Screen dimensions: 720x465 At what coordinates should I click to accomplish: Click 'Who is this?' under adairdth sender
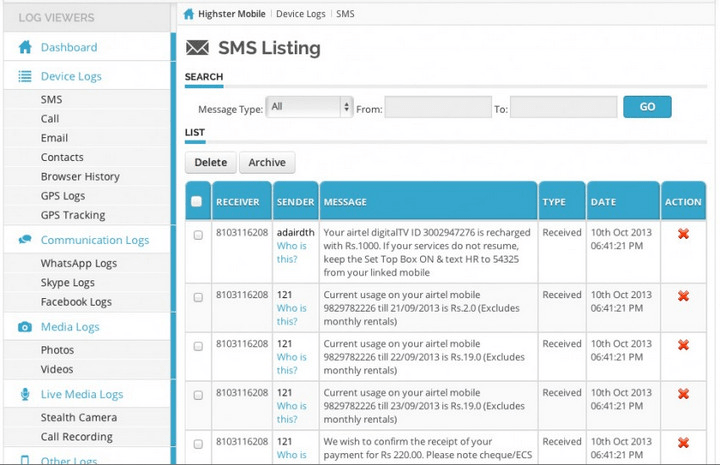tap(292, 252)
